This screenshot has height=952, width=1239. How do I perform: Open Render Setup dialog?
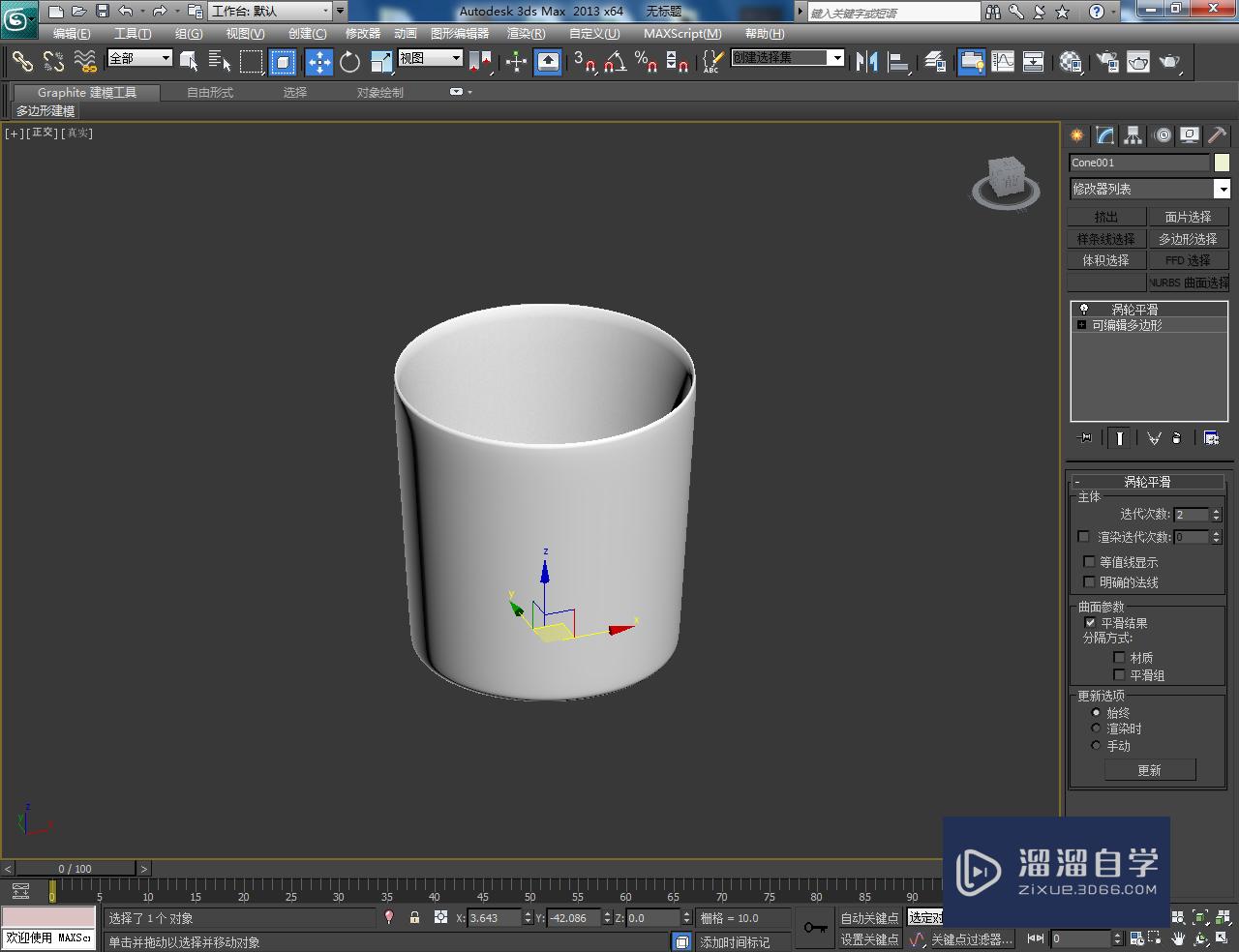[1106, 62]
